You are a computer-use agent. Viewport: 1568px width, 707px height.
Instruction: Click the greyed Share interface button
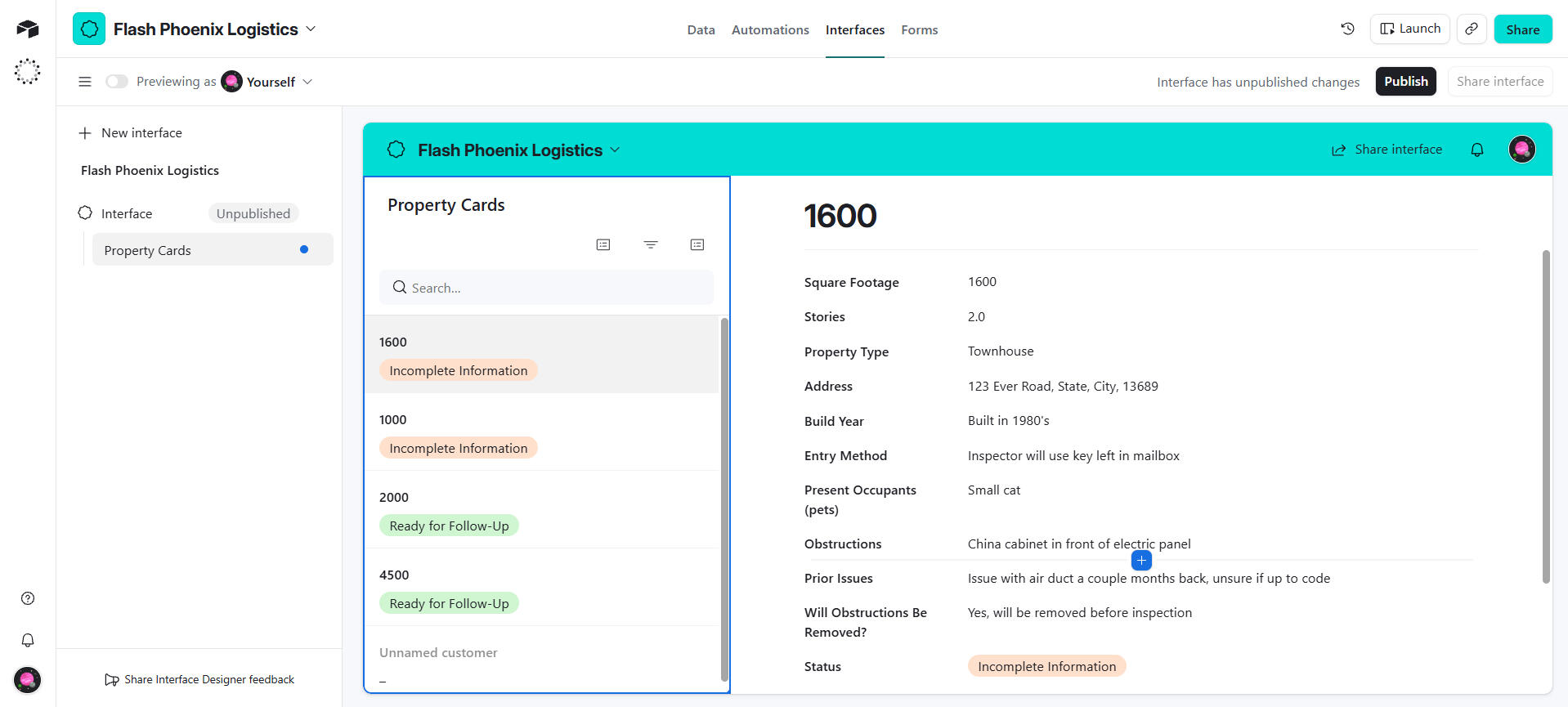pos(1499,82)
